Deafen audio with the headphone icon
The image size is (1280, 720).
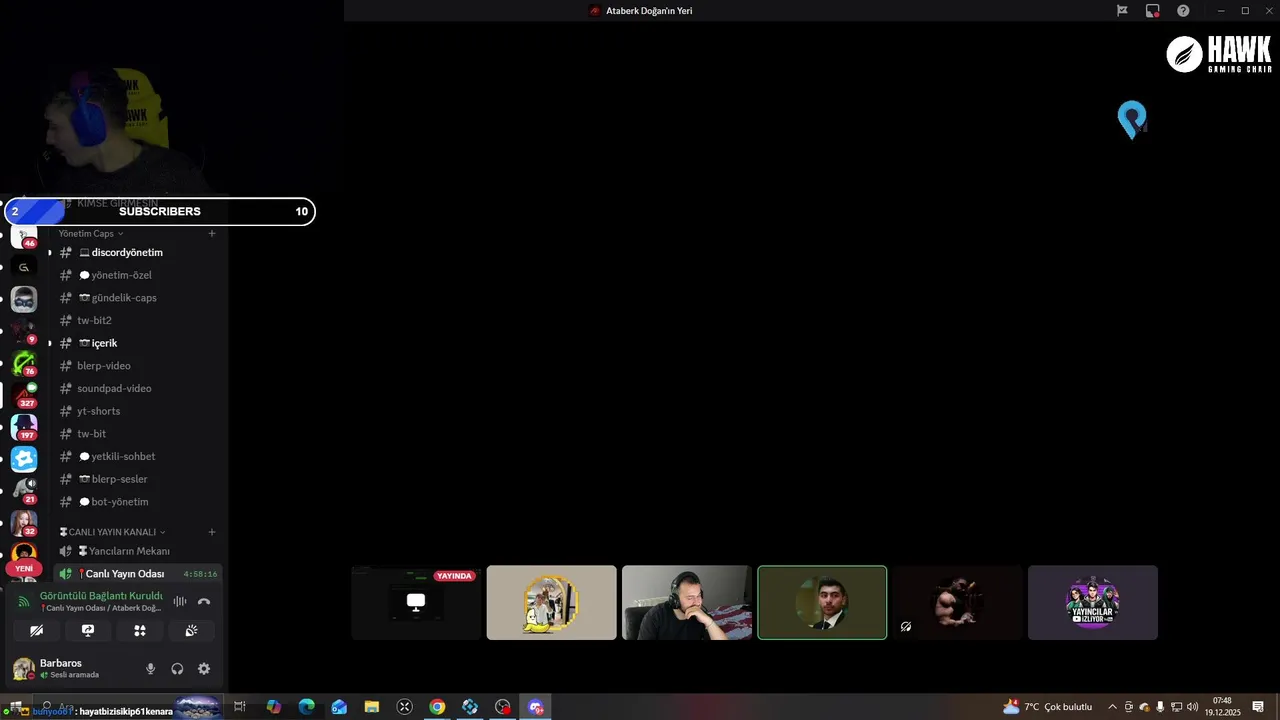point(177,669)
